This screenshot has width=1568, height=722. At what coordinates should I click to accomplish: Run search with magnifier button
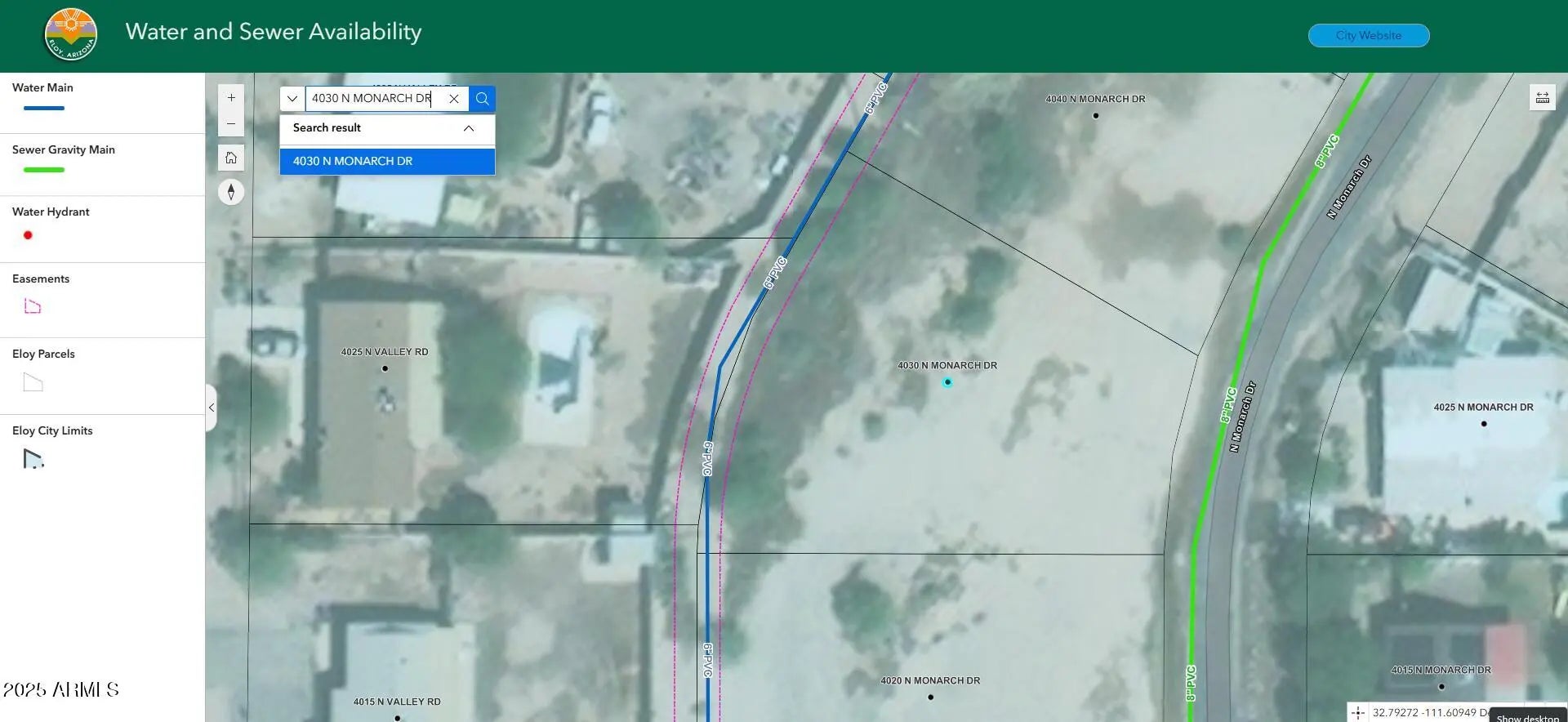point(482,99)
